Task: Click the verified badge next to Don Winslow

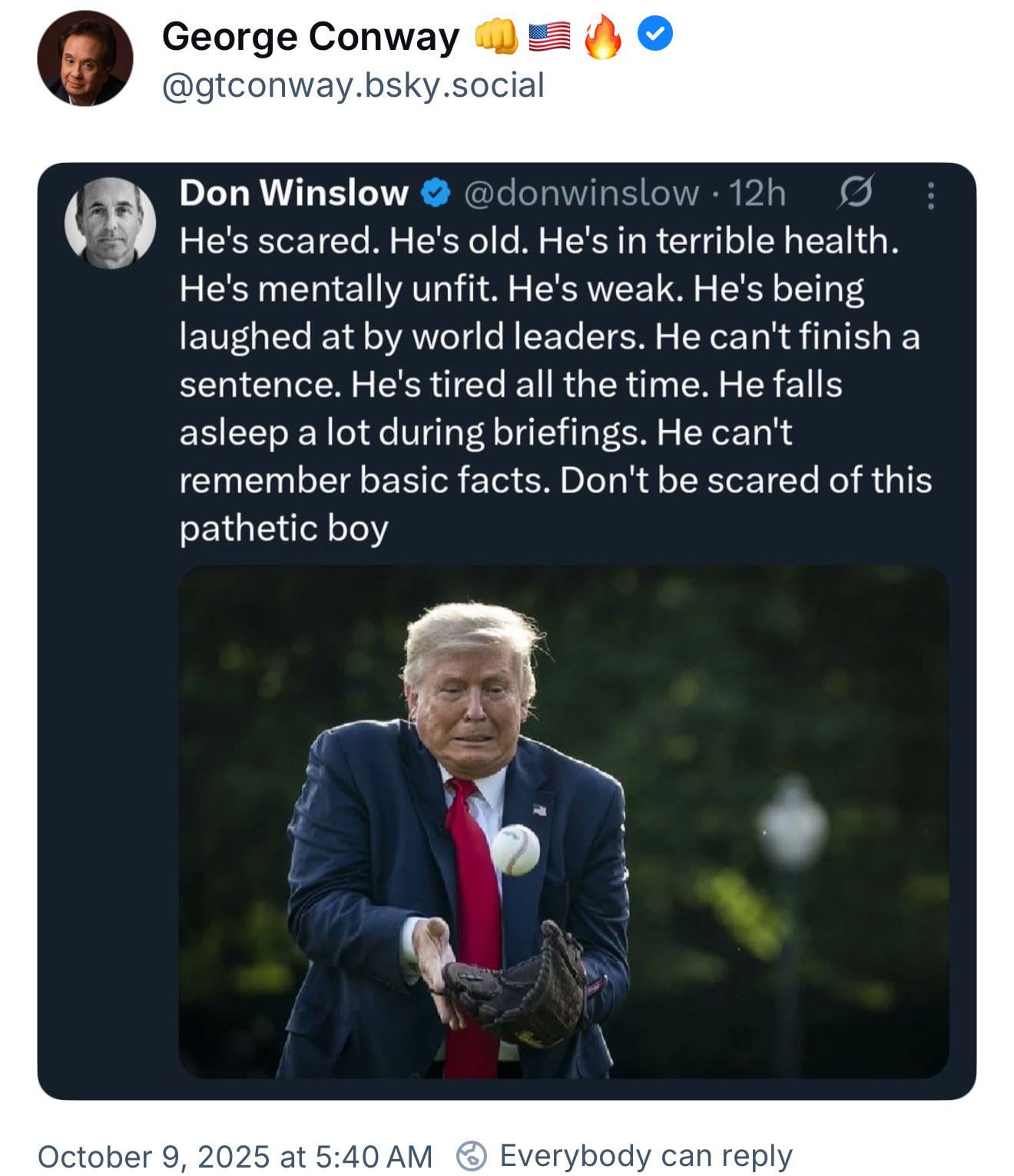Action: tap(436, 194)
